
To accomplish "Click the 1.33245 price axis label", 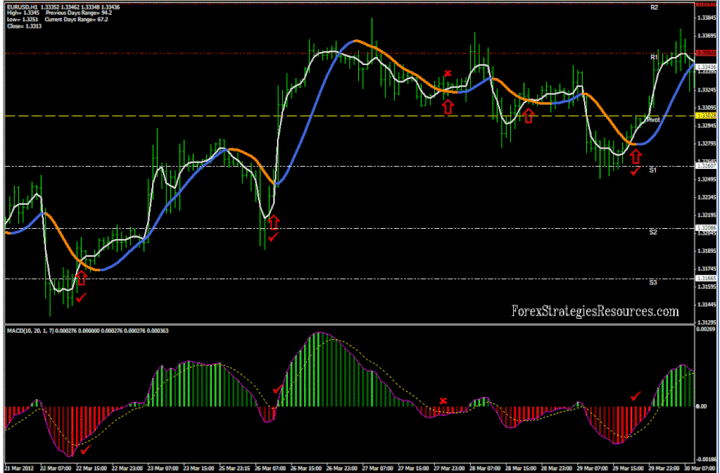I will 706,90.
